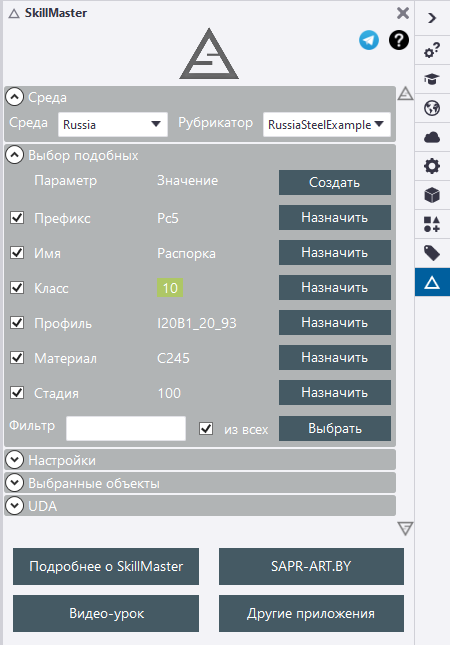Click the Создать button
Viewport: 450px width, 645px height.
335,182
